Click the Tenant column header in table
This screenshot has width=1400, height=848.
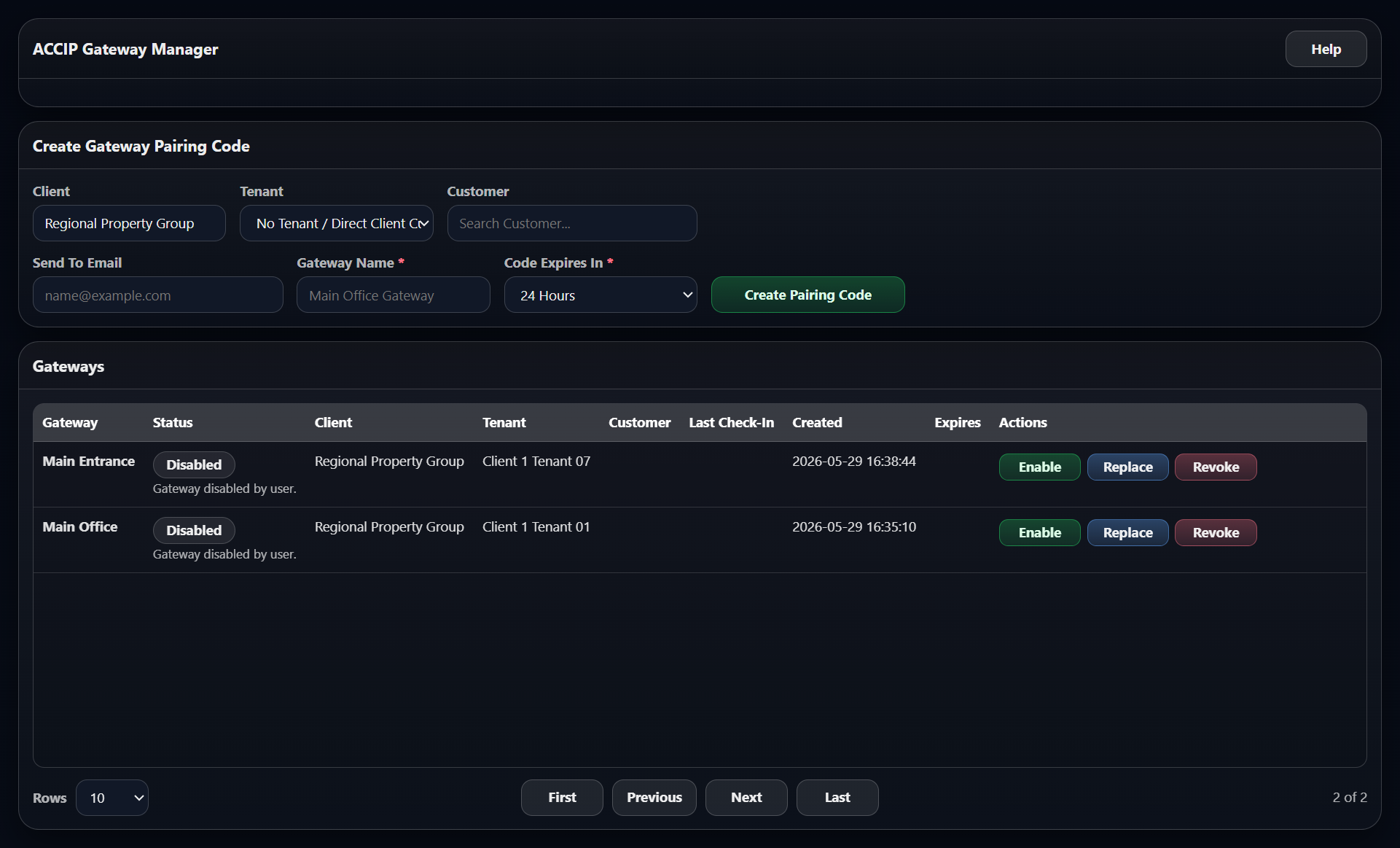pyautogui.click(x=504, y=422)
